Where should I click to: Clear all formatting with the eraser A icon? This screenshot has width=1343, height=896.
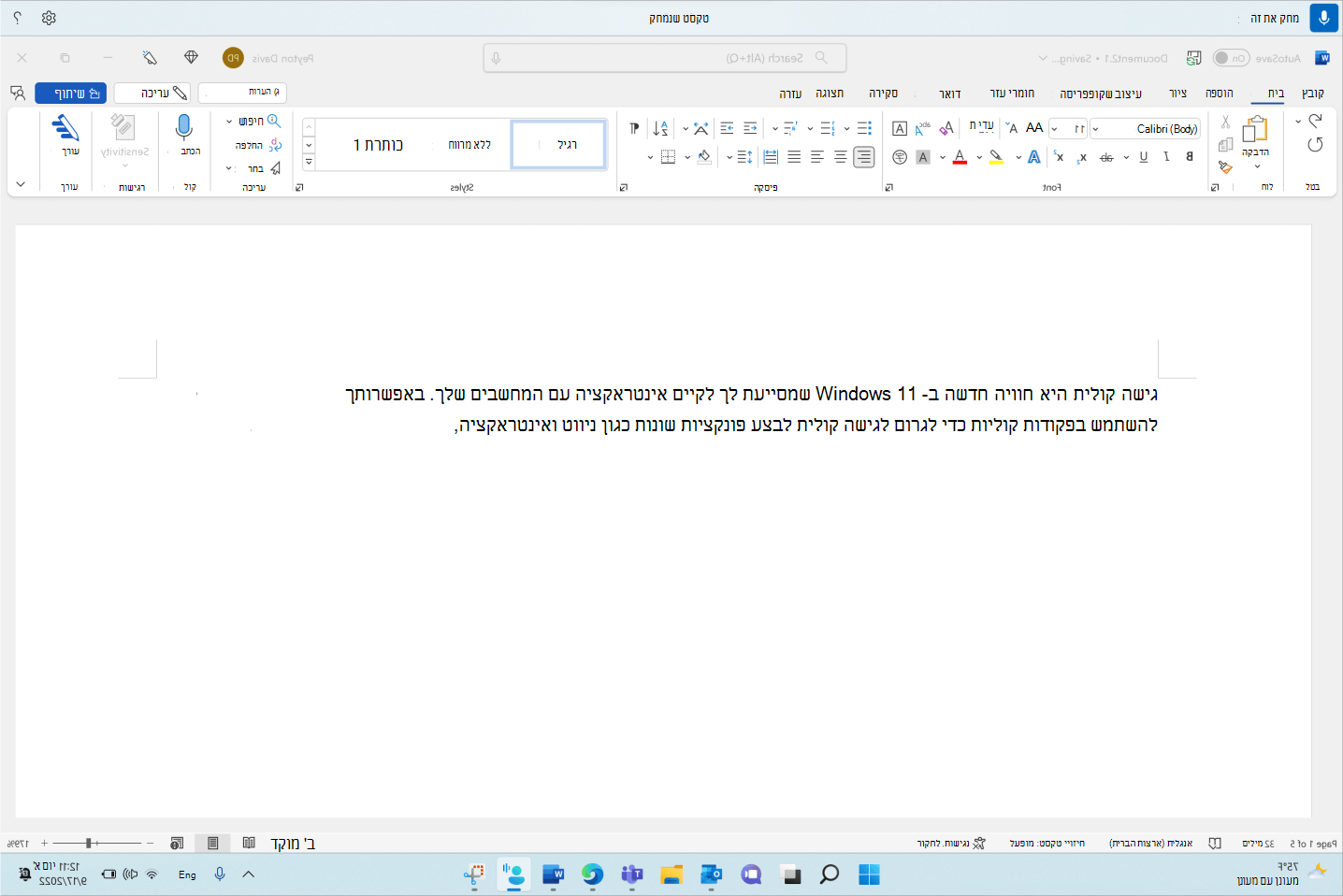(946, 128)
